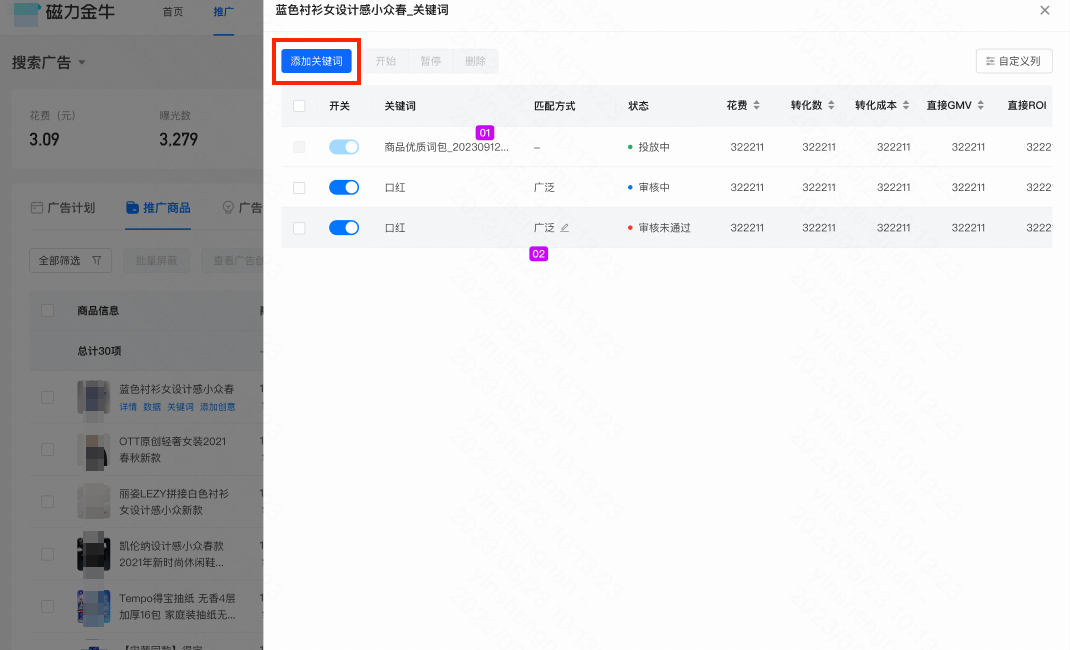
Task: Tick checkbox beside Tempo得宝抽纸 product
Action: [47, 606]
